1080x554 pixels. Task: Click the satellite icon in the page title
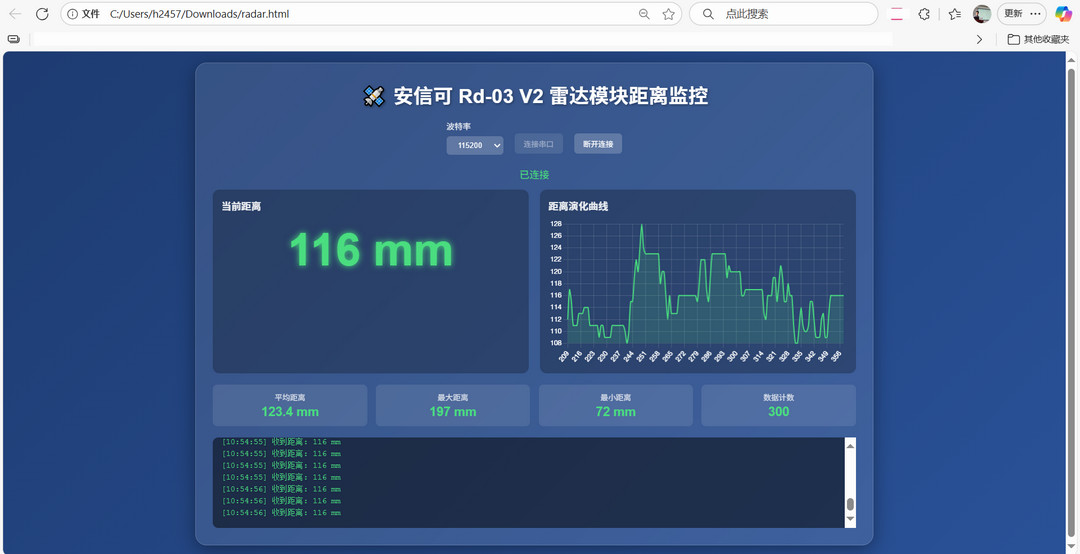coord(373,96)
